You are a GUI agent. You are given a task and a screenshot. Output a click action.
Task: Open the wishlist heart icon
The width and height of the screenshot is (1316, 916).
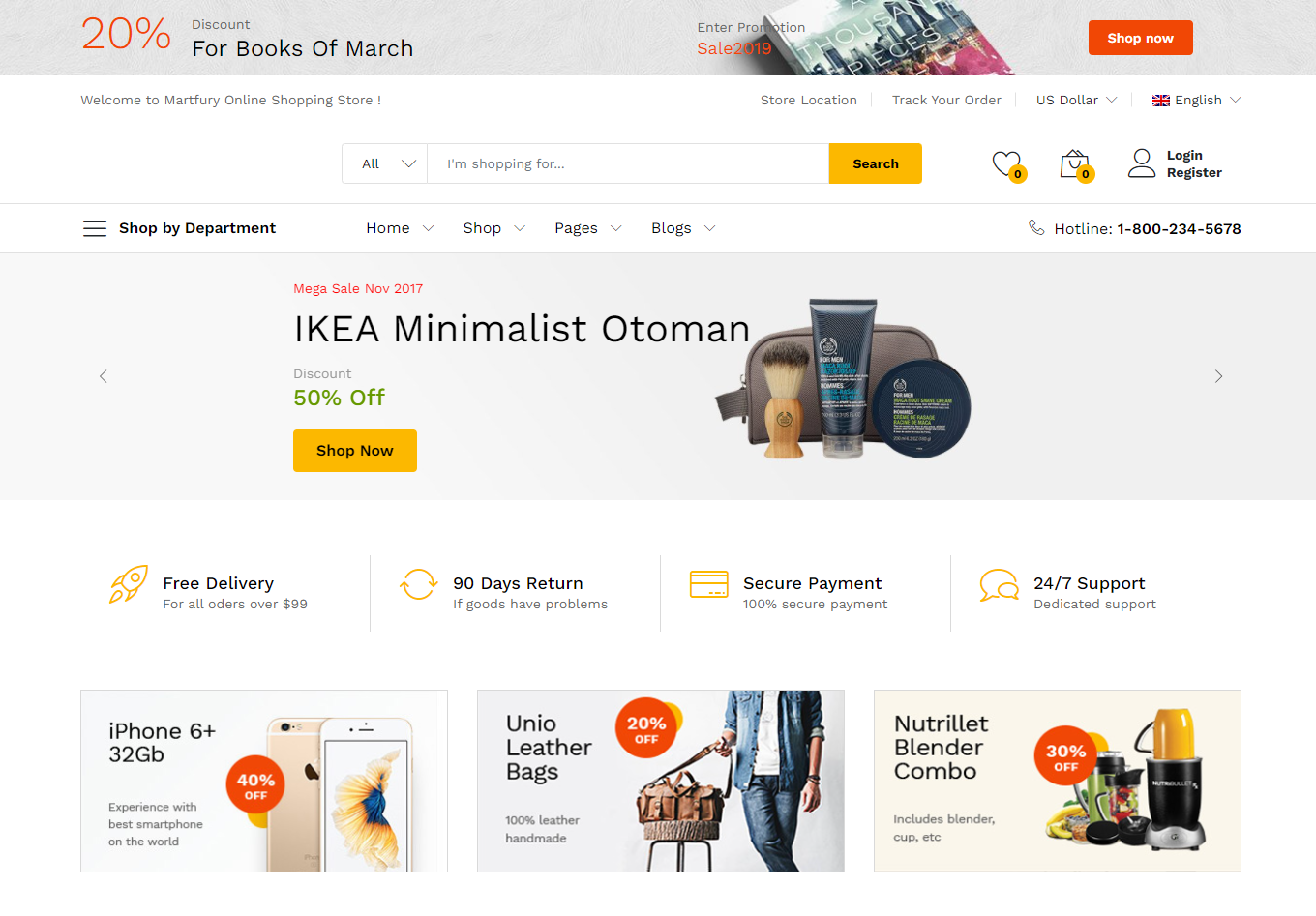pos(1007,164)
